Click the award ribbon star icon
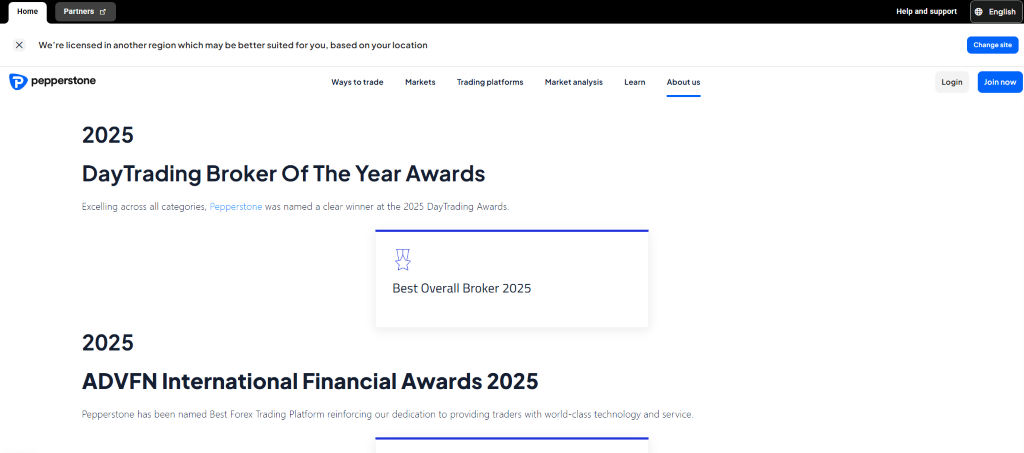 [402, 260]
